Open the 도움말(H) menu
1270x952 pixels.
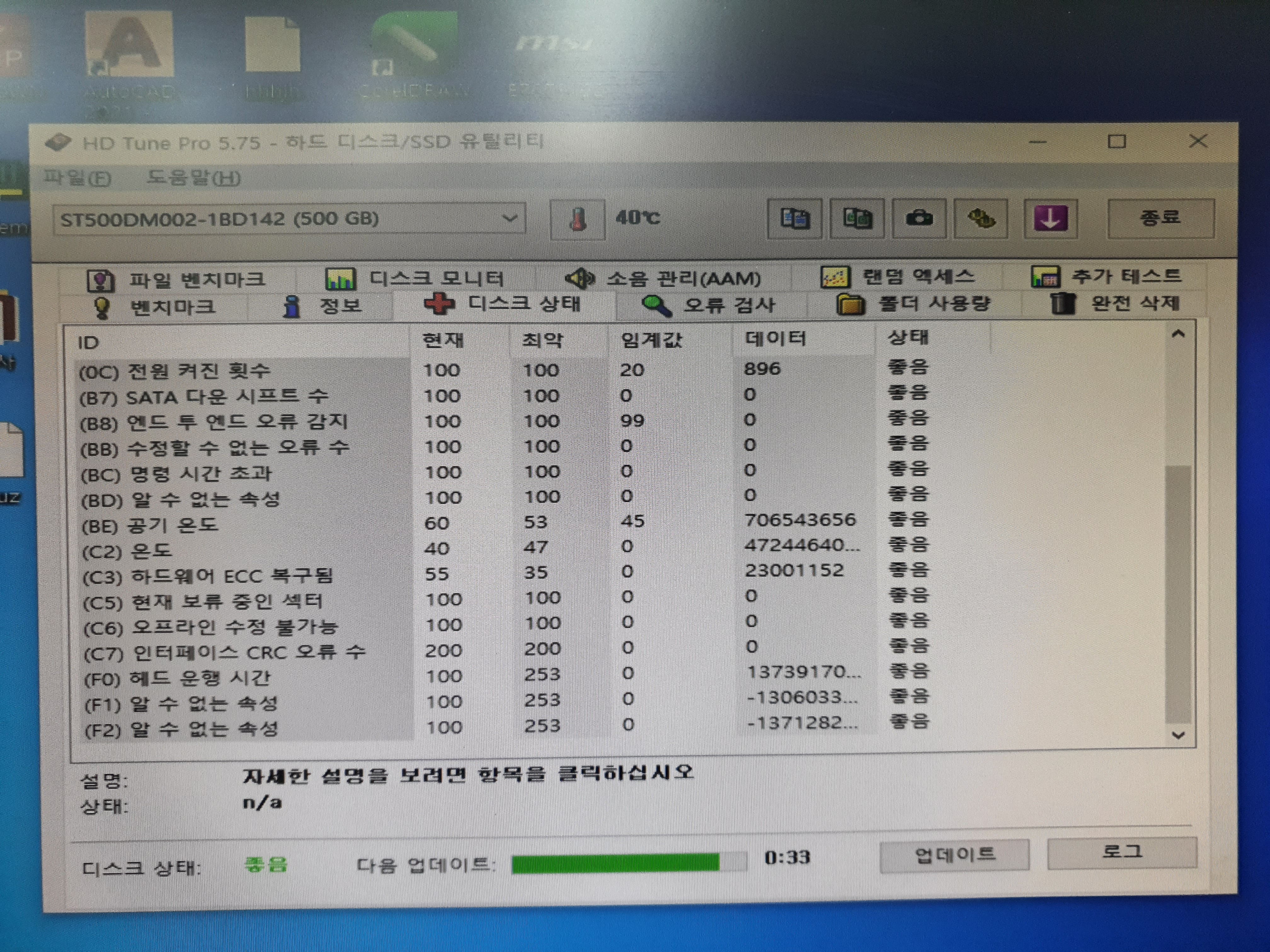click(x=193, y=177)
